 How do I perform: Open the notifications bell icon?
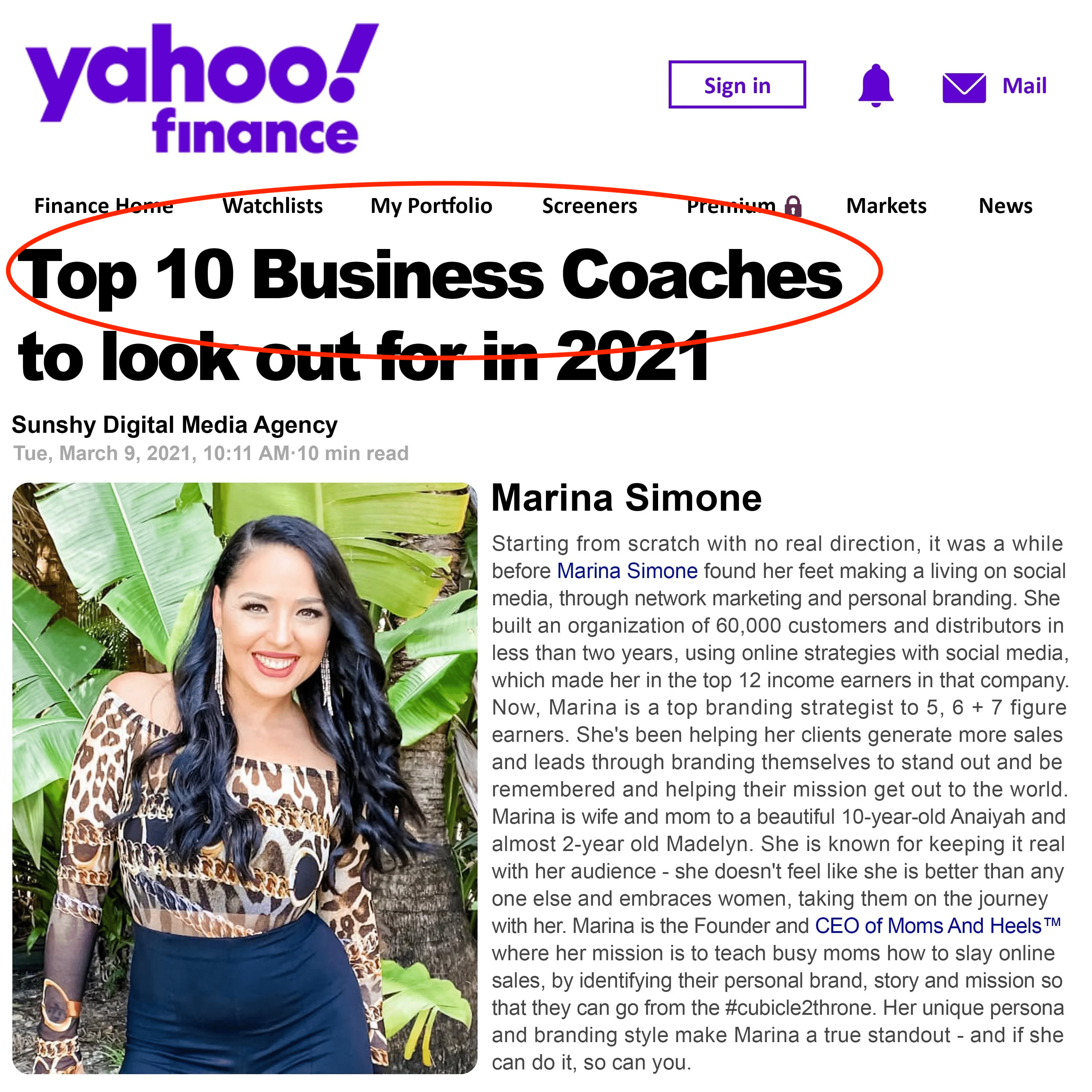click(x=875, y=85)
